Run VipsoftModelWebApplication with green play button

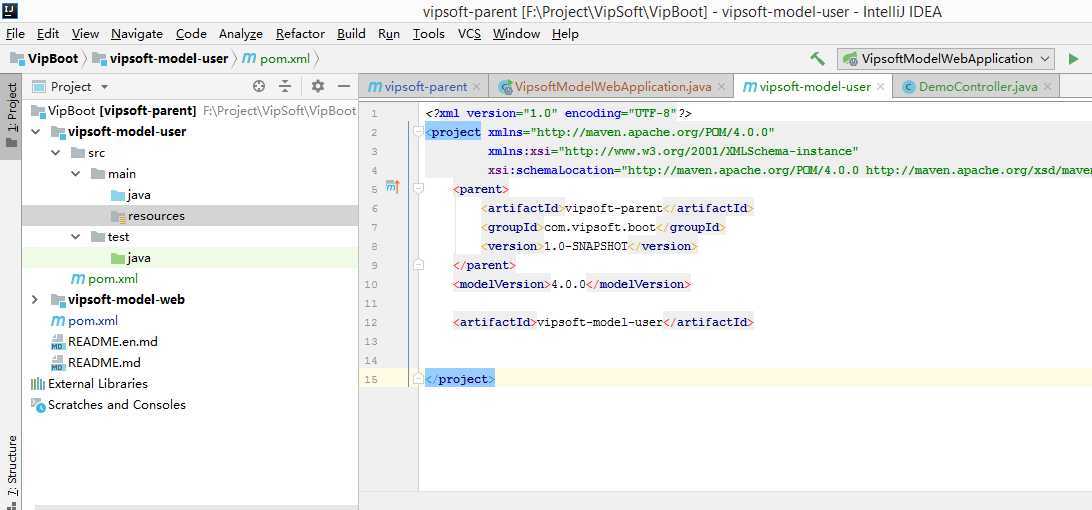(x=1073, y=59)
